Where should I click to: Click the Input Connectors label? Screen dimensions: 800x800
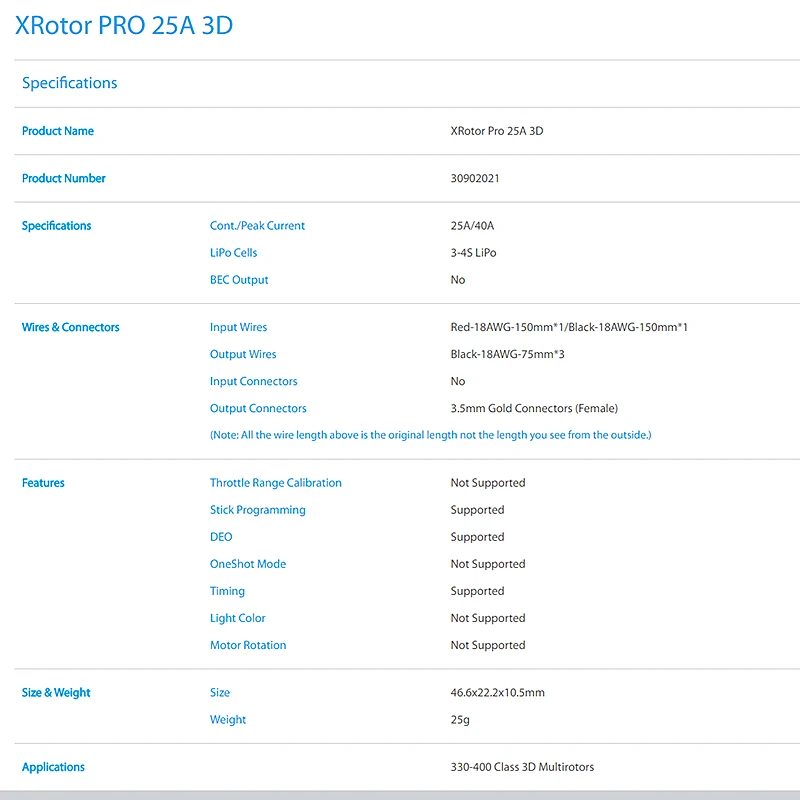[254, 382]
